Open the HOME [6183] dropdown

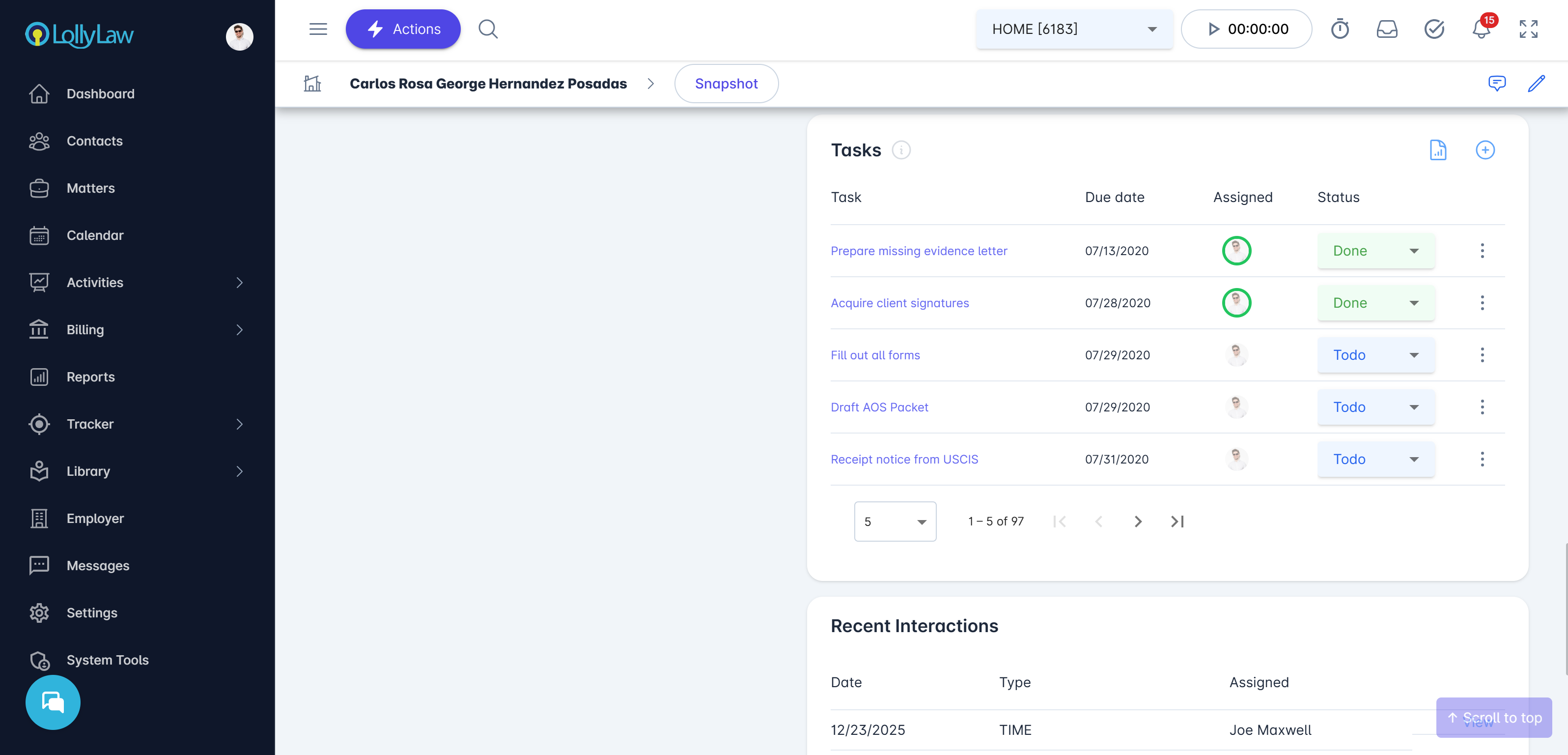tap(1074, 29)
